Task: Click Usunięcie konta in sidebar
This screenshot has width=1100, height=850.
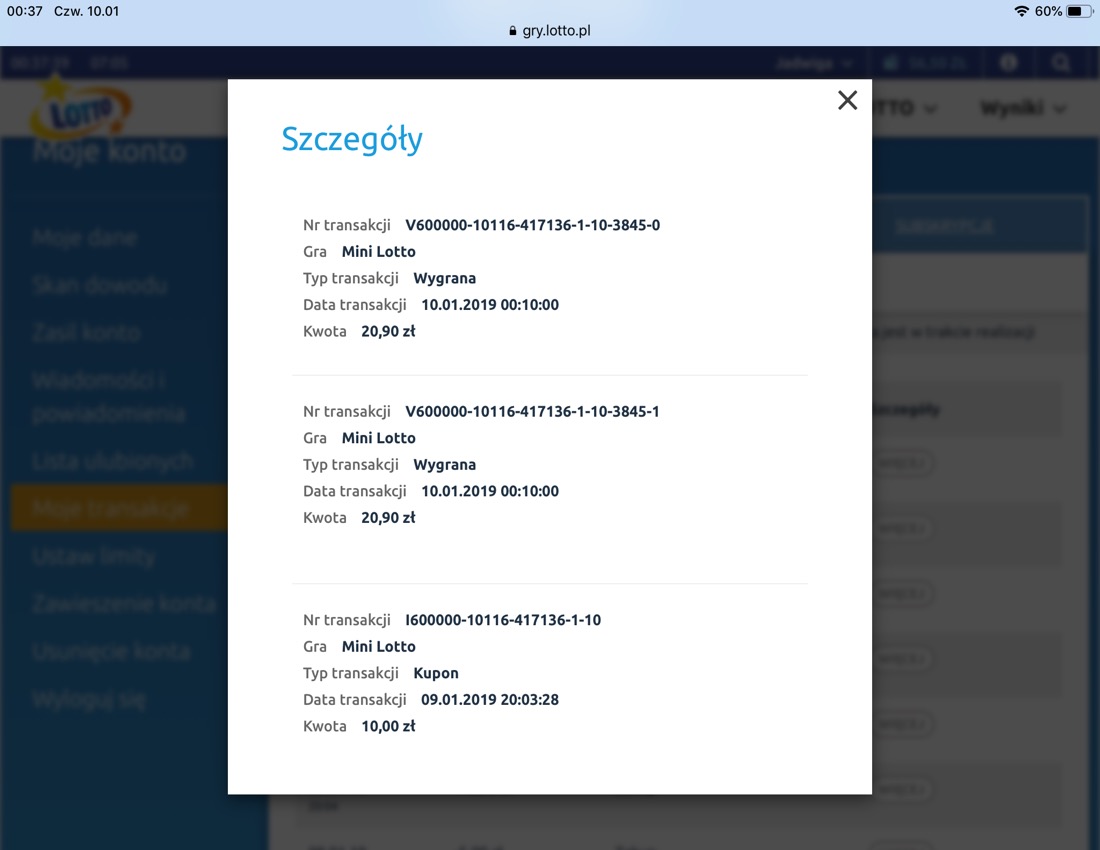Action: [110, 651]
